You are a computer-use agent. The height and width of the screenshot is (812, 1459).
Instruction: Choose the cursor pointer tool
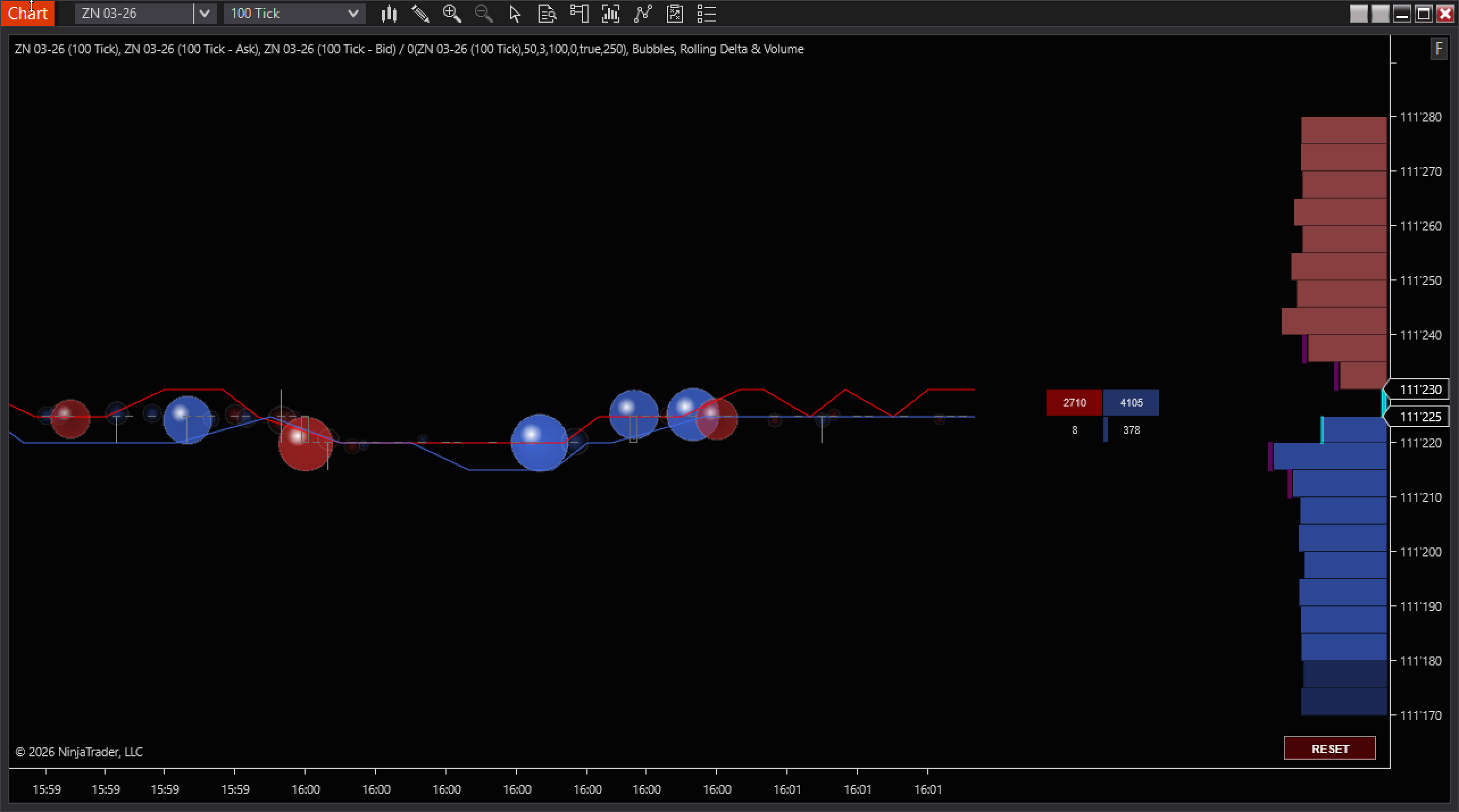point(515,14)
